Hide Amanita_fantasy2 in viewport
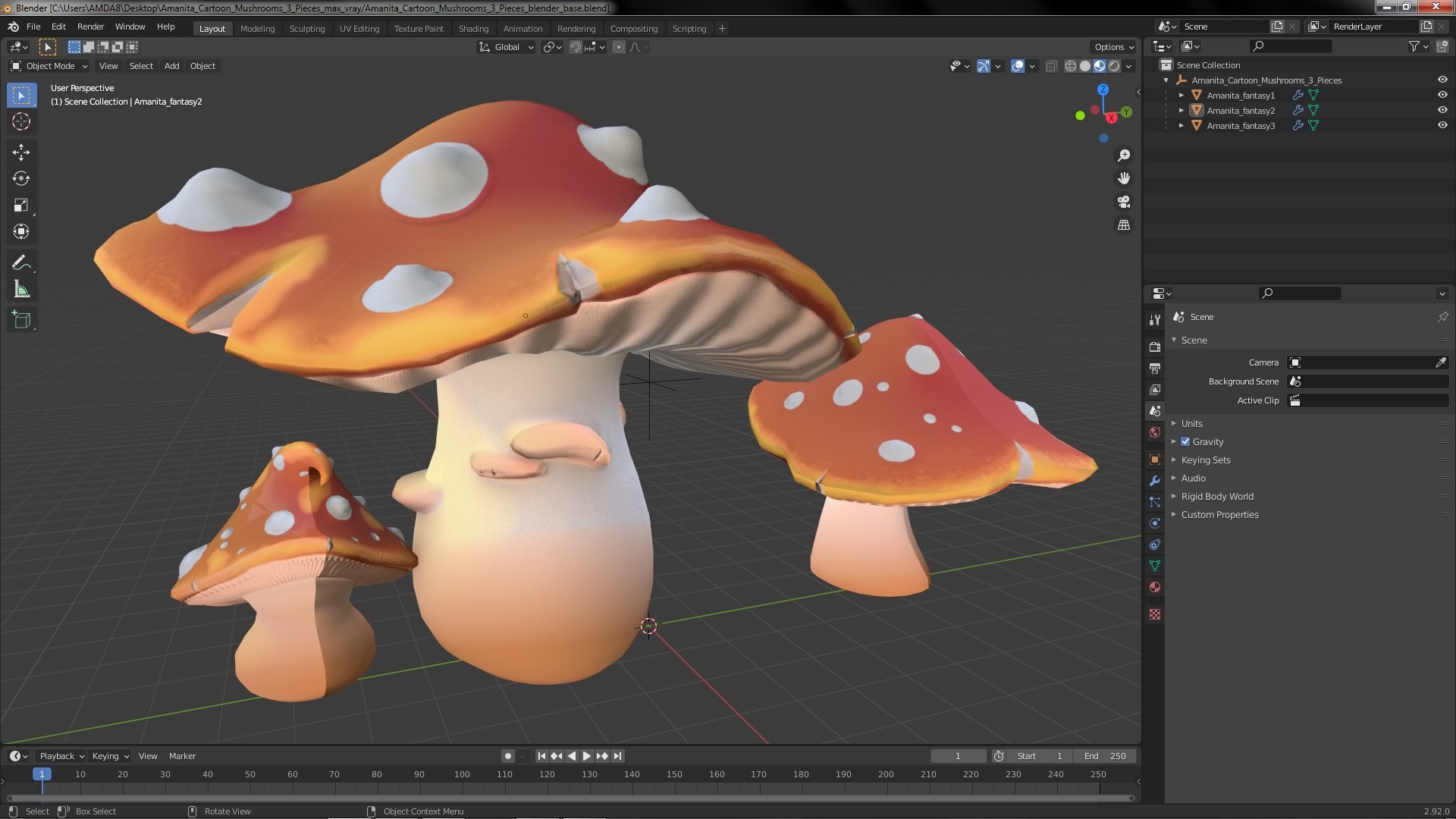 [1442, 111]
